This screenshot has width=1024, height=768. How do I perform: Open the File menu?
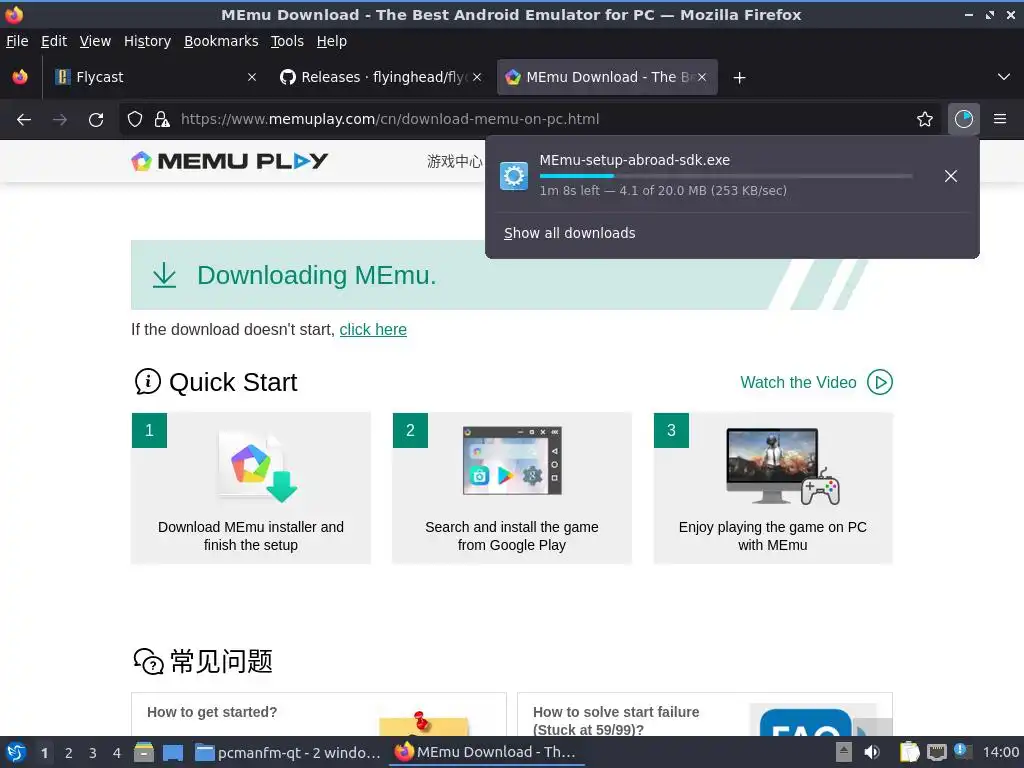click(17, 41)
